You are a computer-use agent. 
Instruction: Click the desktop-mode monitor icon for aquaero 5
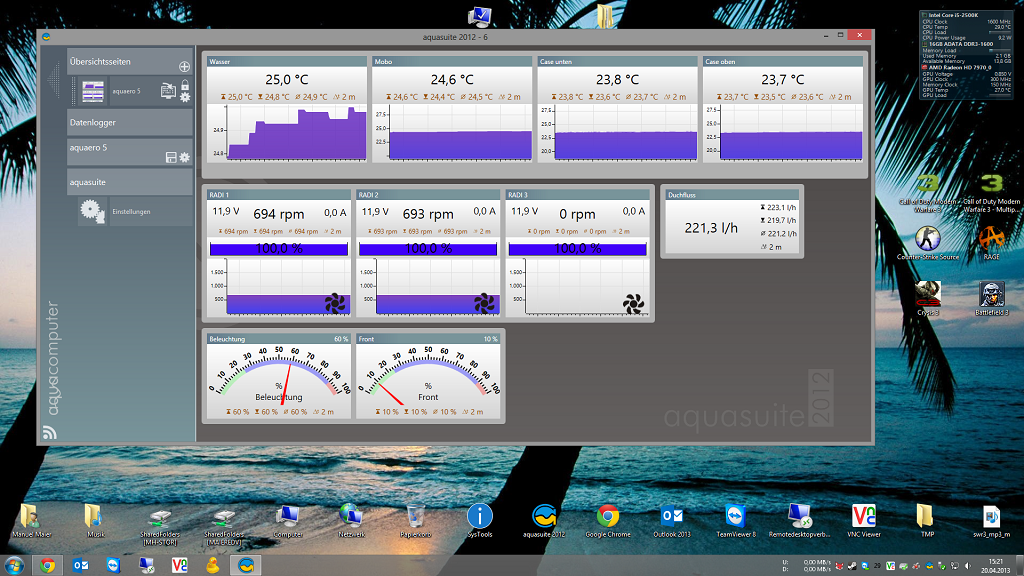coord(167,90)
